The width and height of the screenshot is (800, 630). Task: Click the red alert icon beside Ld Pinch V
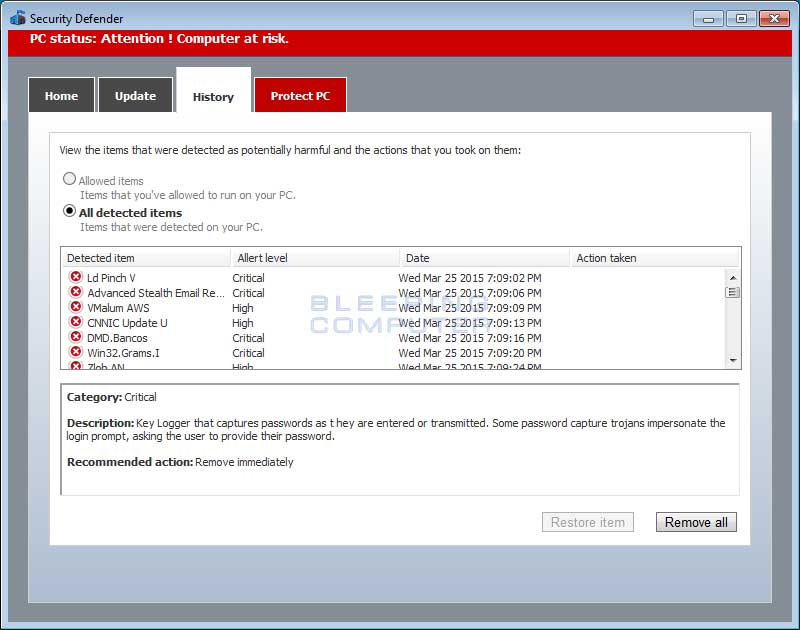77,278
